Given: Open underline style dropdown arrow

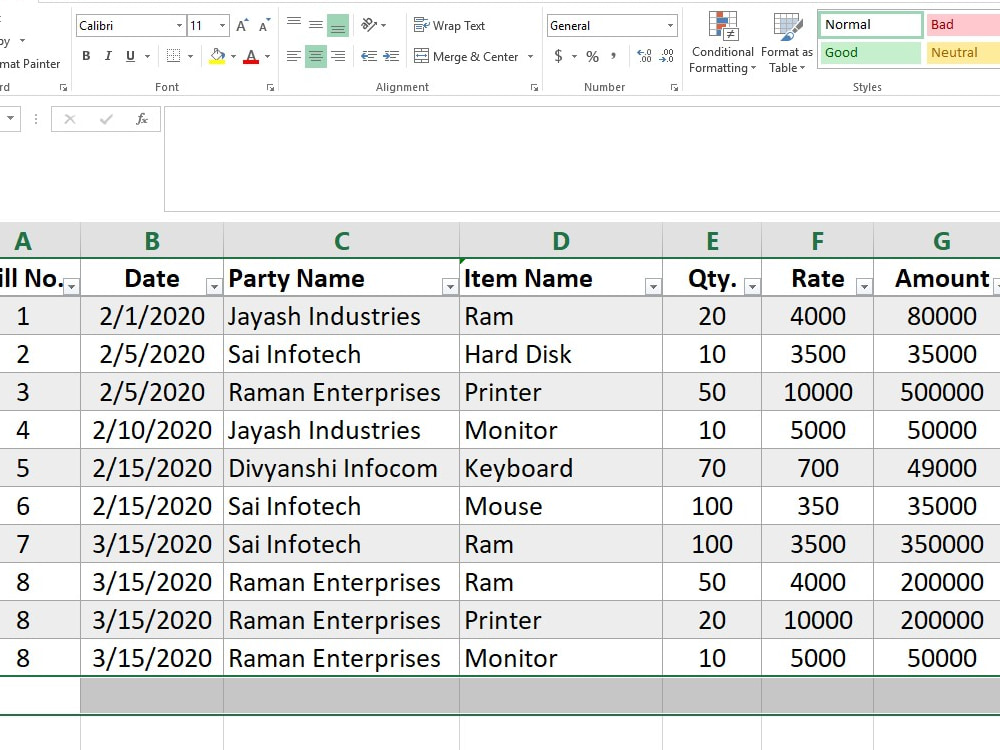Looking at the screenshot, I should (x=147, y=56).
